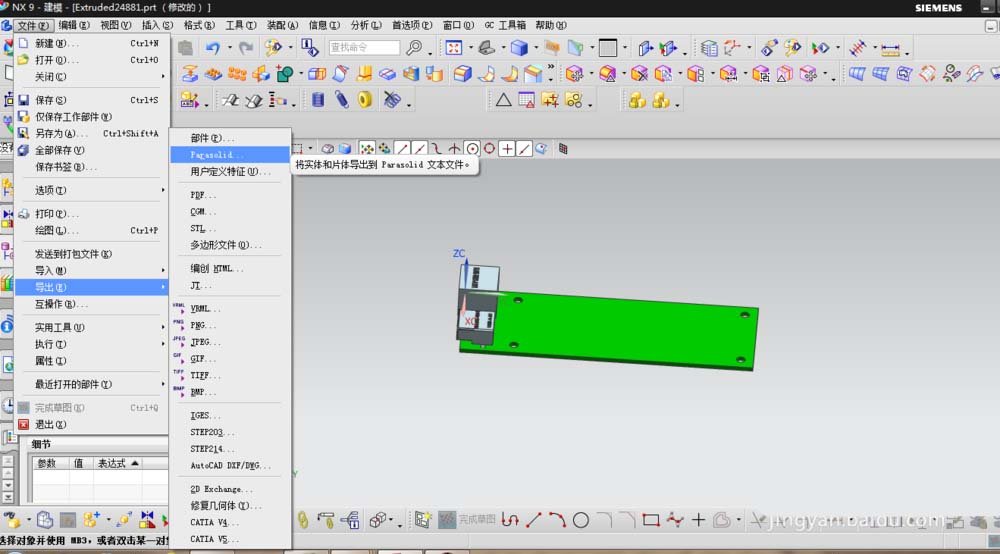Image resolution: width=1000 pixels, height=554 pixels.
Task: Toggle the red Quadrant Point snap circle icon
Action: click(x=489, y=149)
